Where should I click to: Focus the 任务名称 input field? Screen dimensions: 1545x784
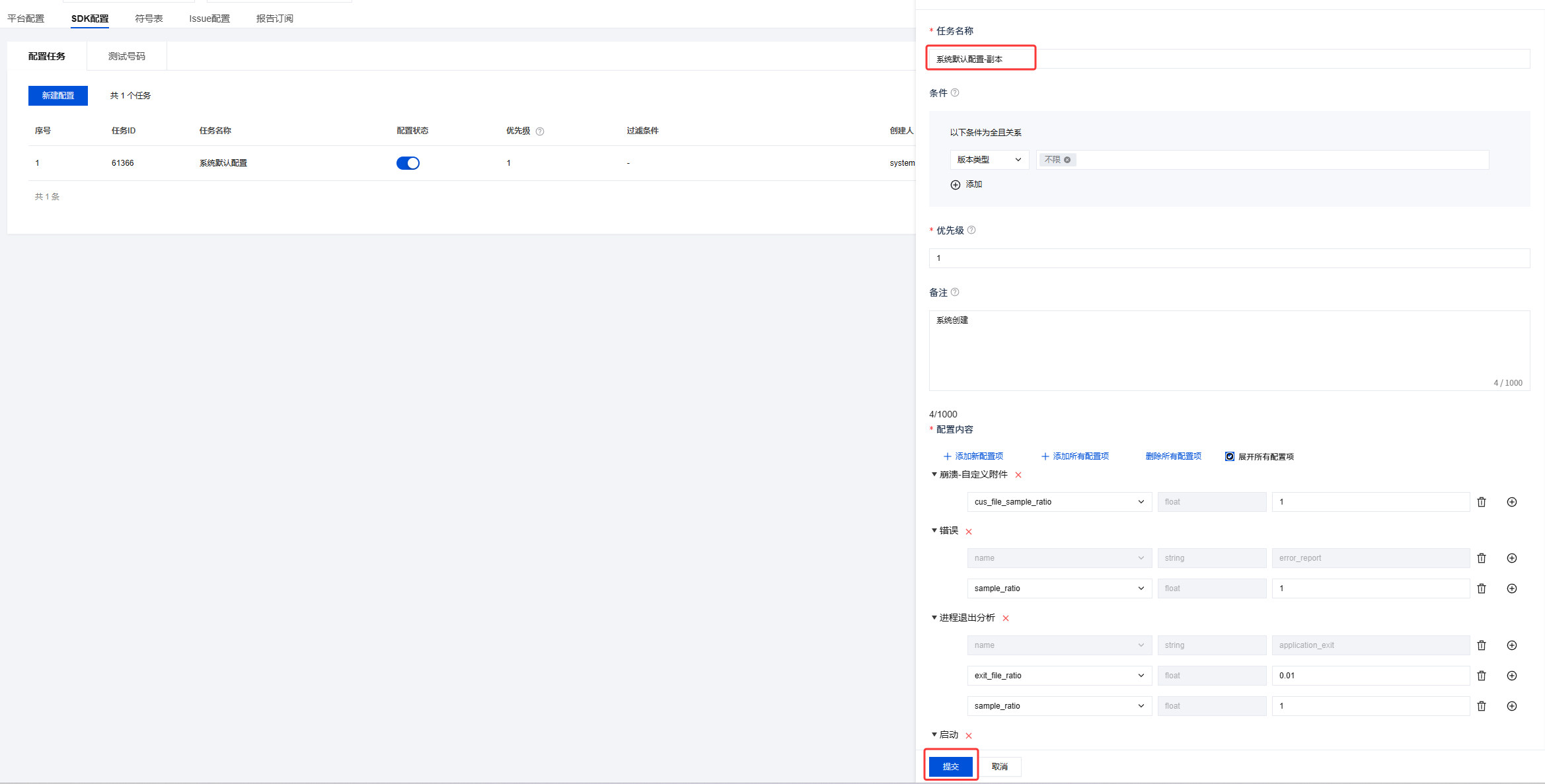point(1229,59)
